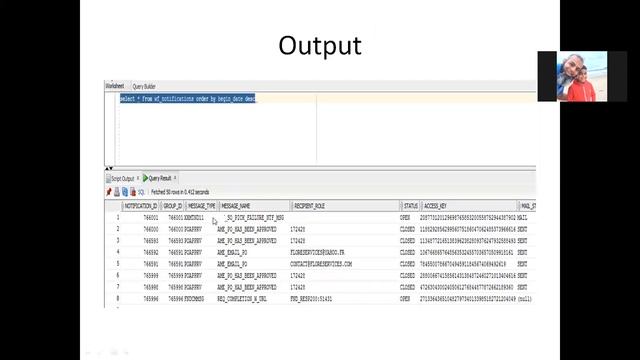Click the access key value in row 1
This screenshot has height=360, width=640.
point(468,218)
